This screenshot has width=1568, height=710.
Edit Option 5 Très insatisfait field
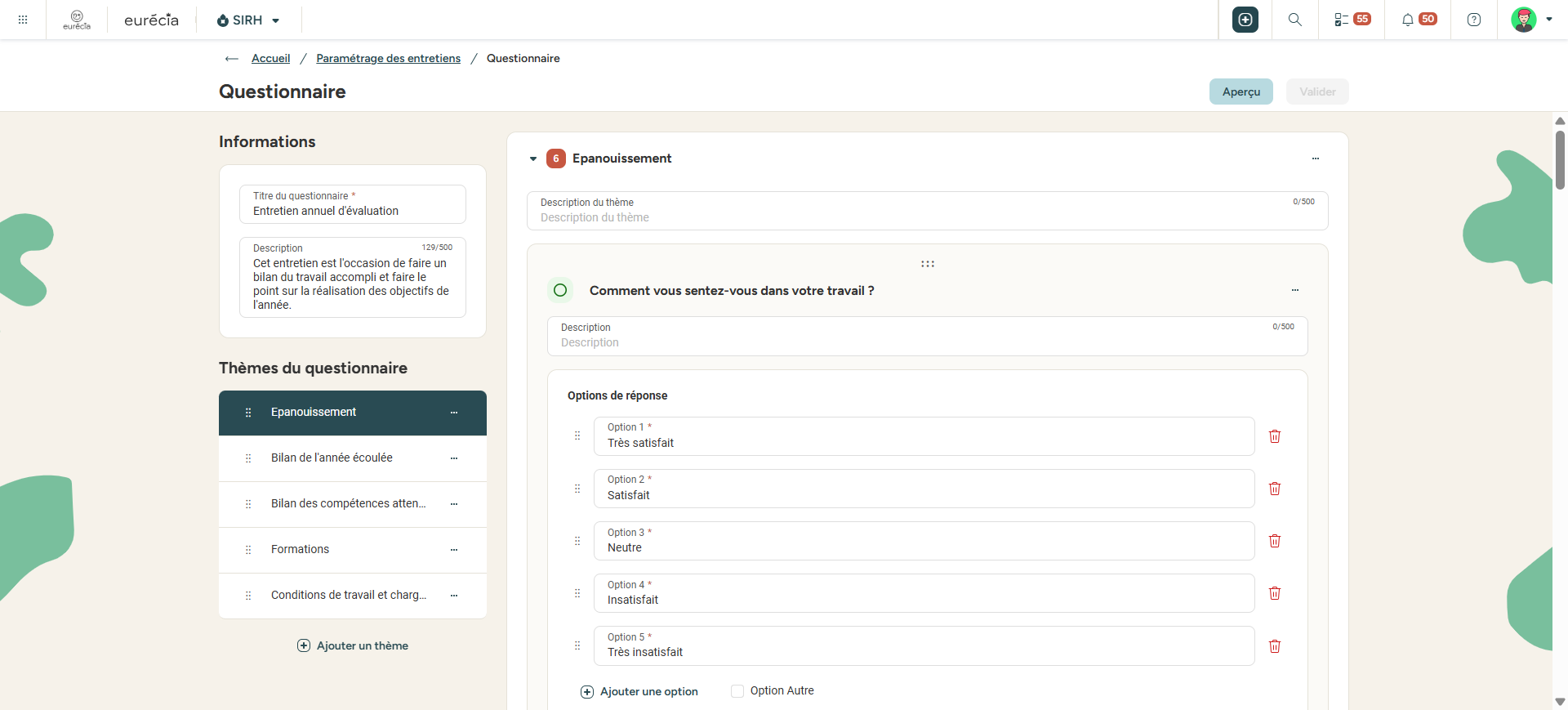coord(924,645)
